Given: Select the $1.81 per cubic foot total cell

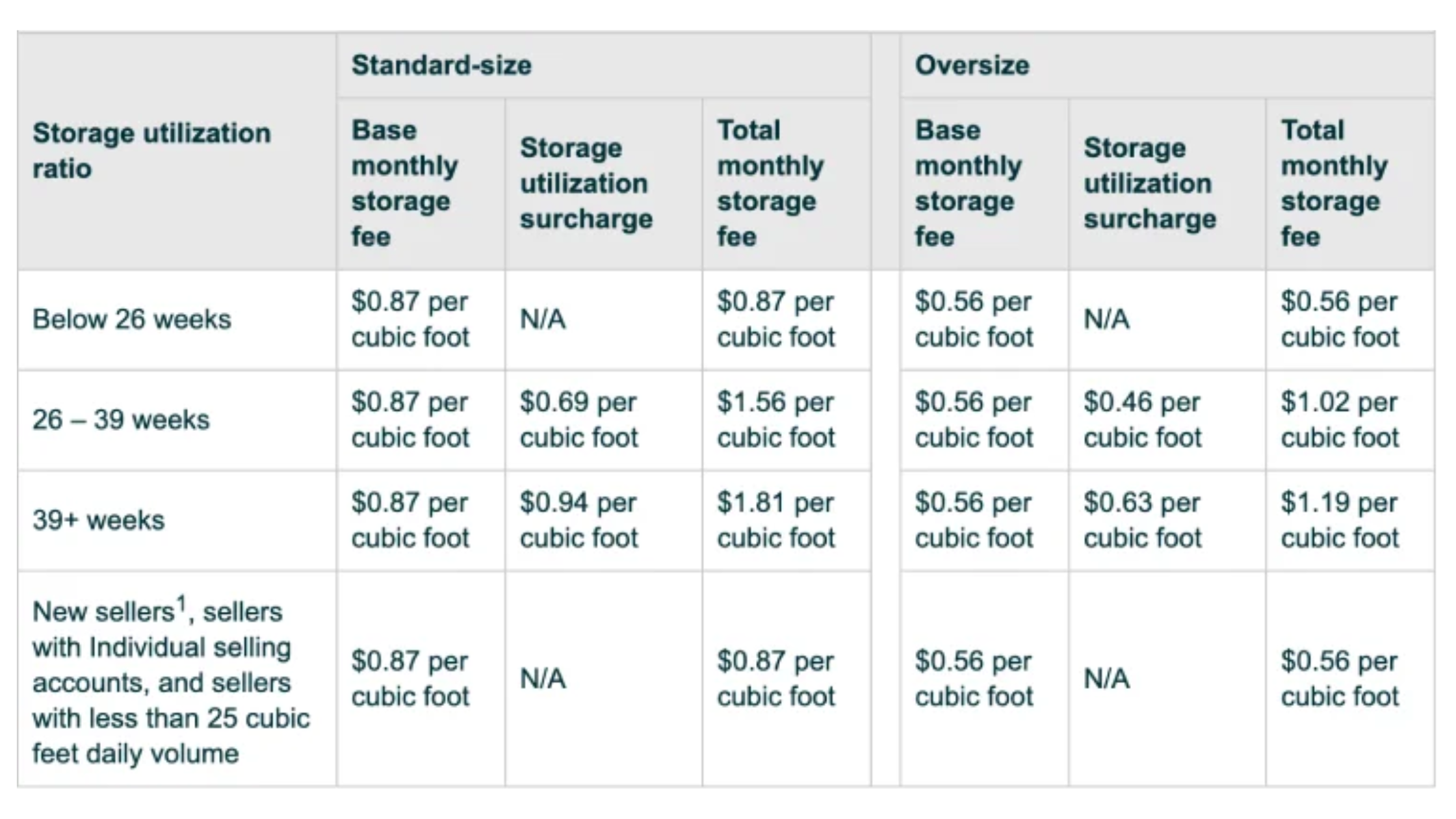Looking at the screenshot, I should [776, 521].
